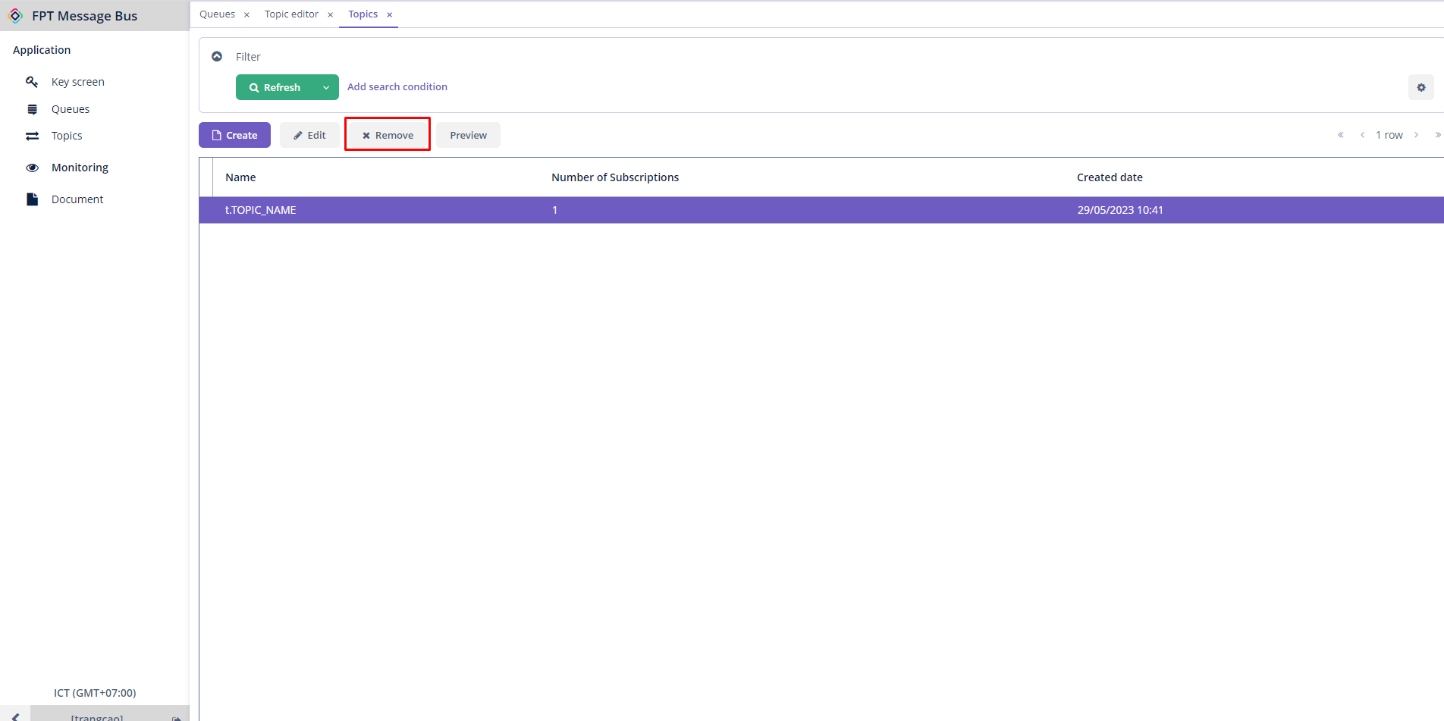Image resolution: width=1444 pixels, height=721 pixels.
Task: Remove the selected topic
Action: [x=388, y=135]
